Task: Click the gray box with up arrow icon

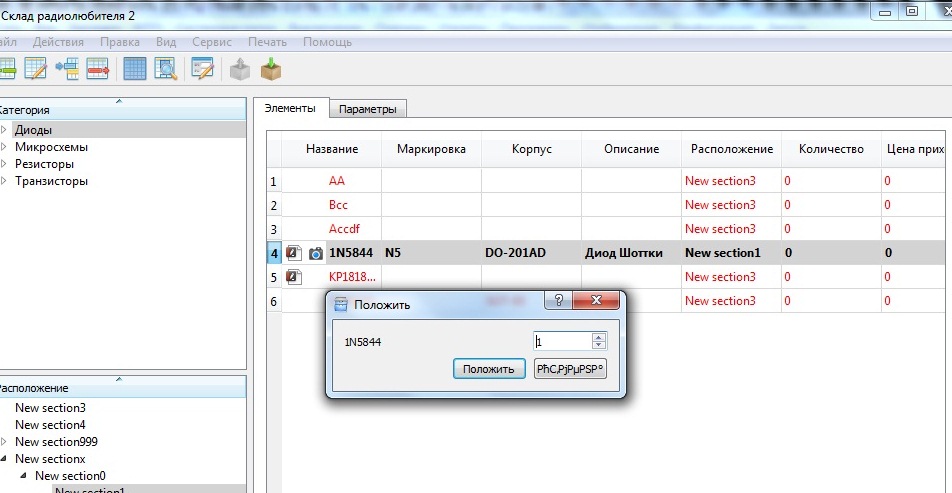Action: 240,69
